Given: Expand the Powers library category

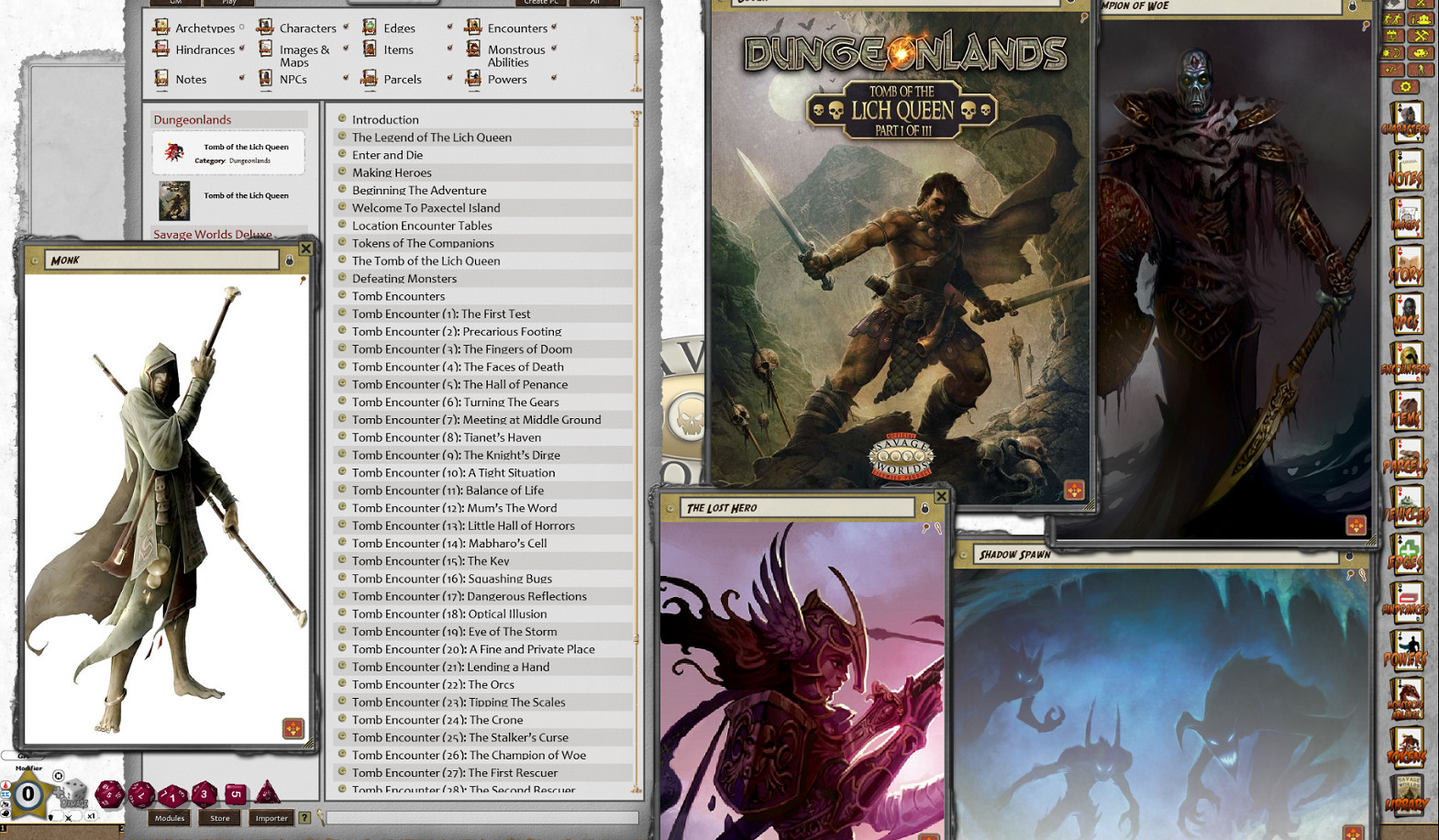Looking at the screenshot, I should click(x=506, y=80).
